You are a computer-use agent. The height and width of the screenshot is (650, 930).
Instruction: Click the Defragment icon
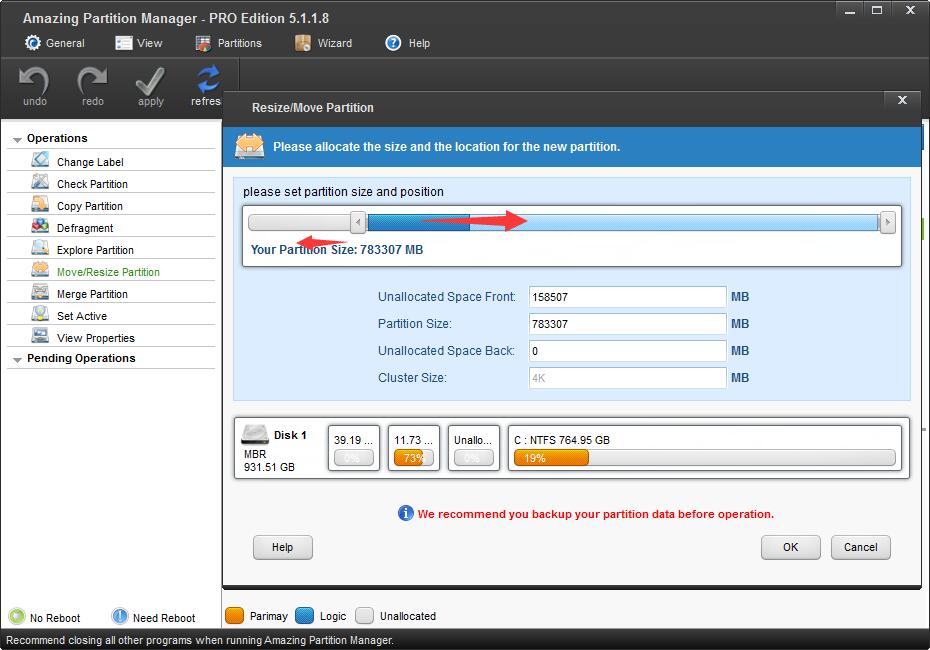[x=40, y=225]
